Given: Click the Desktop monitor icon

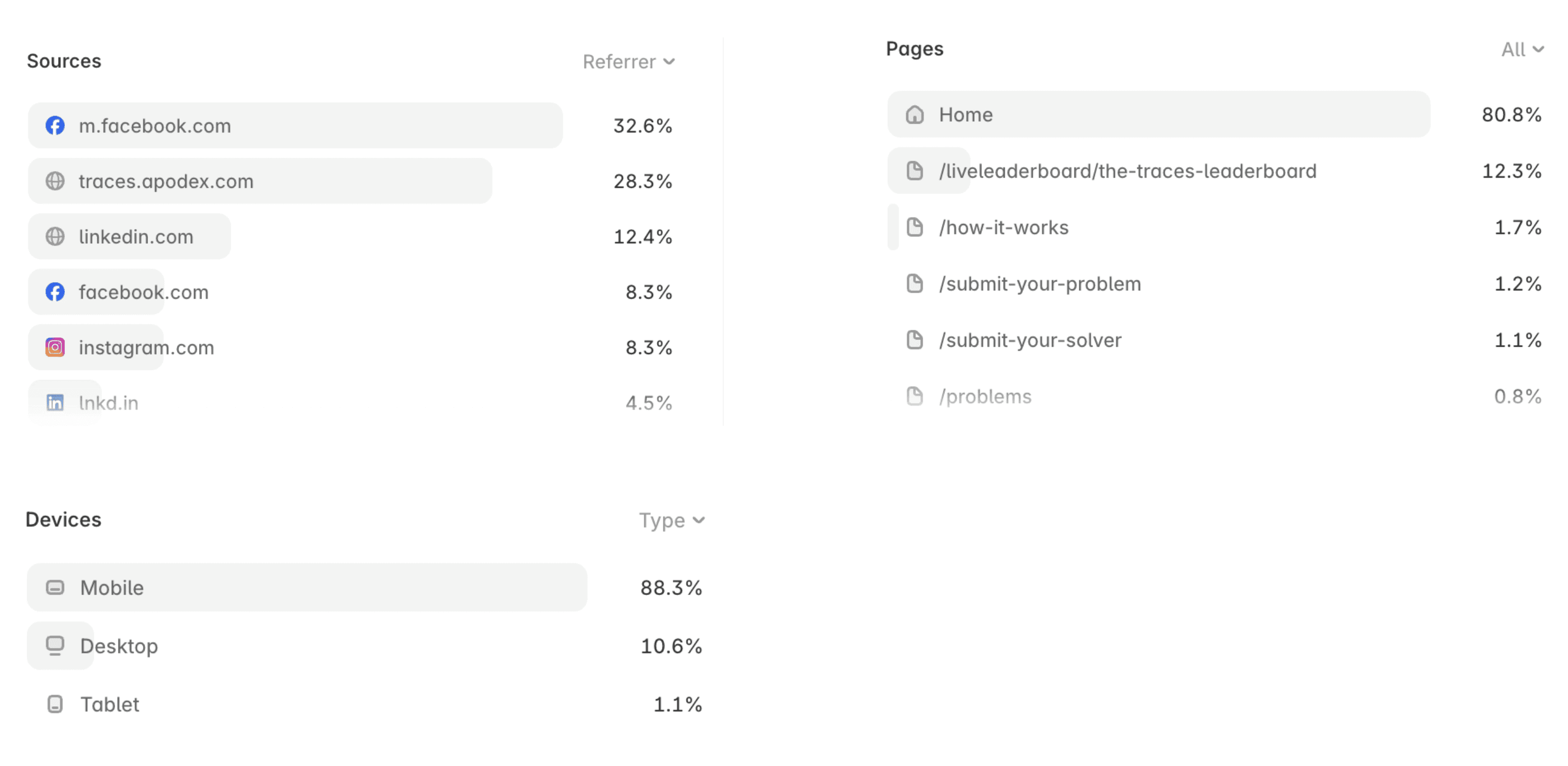Looking at the screenshot, I should [55, 645].
